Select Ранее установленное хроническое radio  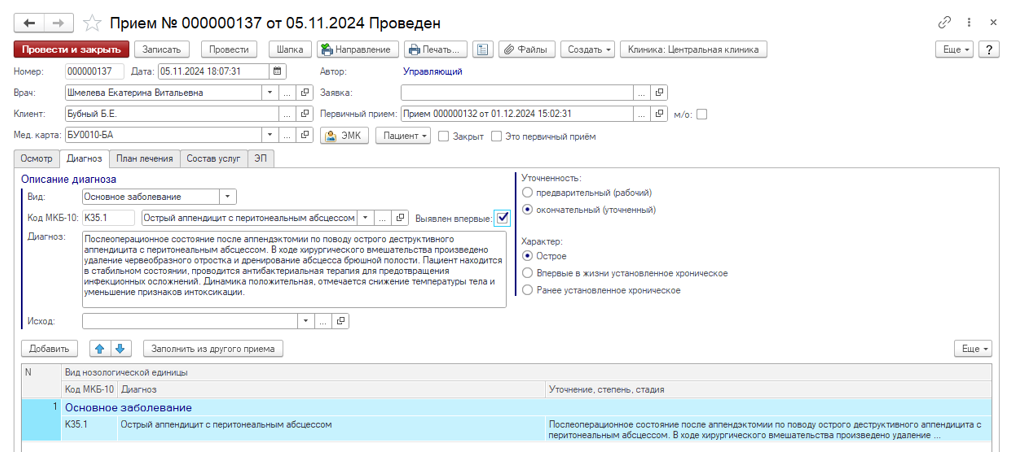click(x=527, y=290)
